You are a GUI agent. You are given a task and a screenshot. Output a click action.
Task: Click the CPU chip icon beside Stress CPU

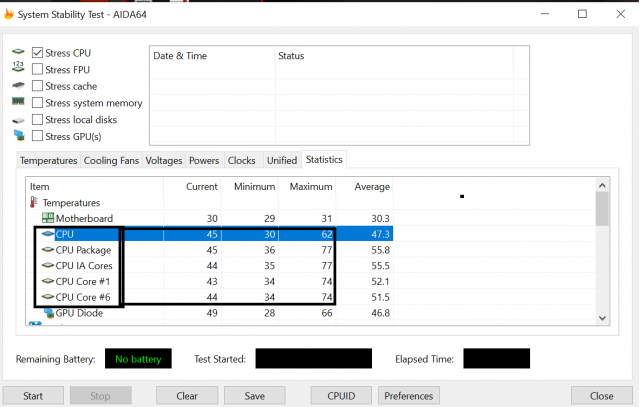click(18, 52)
